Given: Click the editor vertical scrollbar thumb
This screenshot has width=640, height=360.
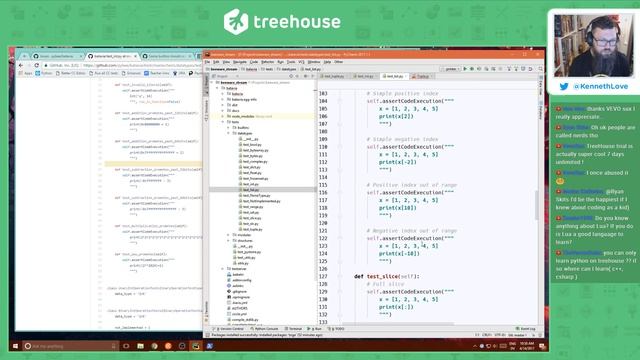Looking at the screenshot, I should (537, 205).
